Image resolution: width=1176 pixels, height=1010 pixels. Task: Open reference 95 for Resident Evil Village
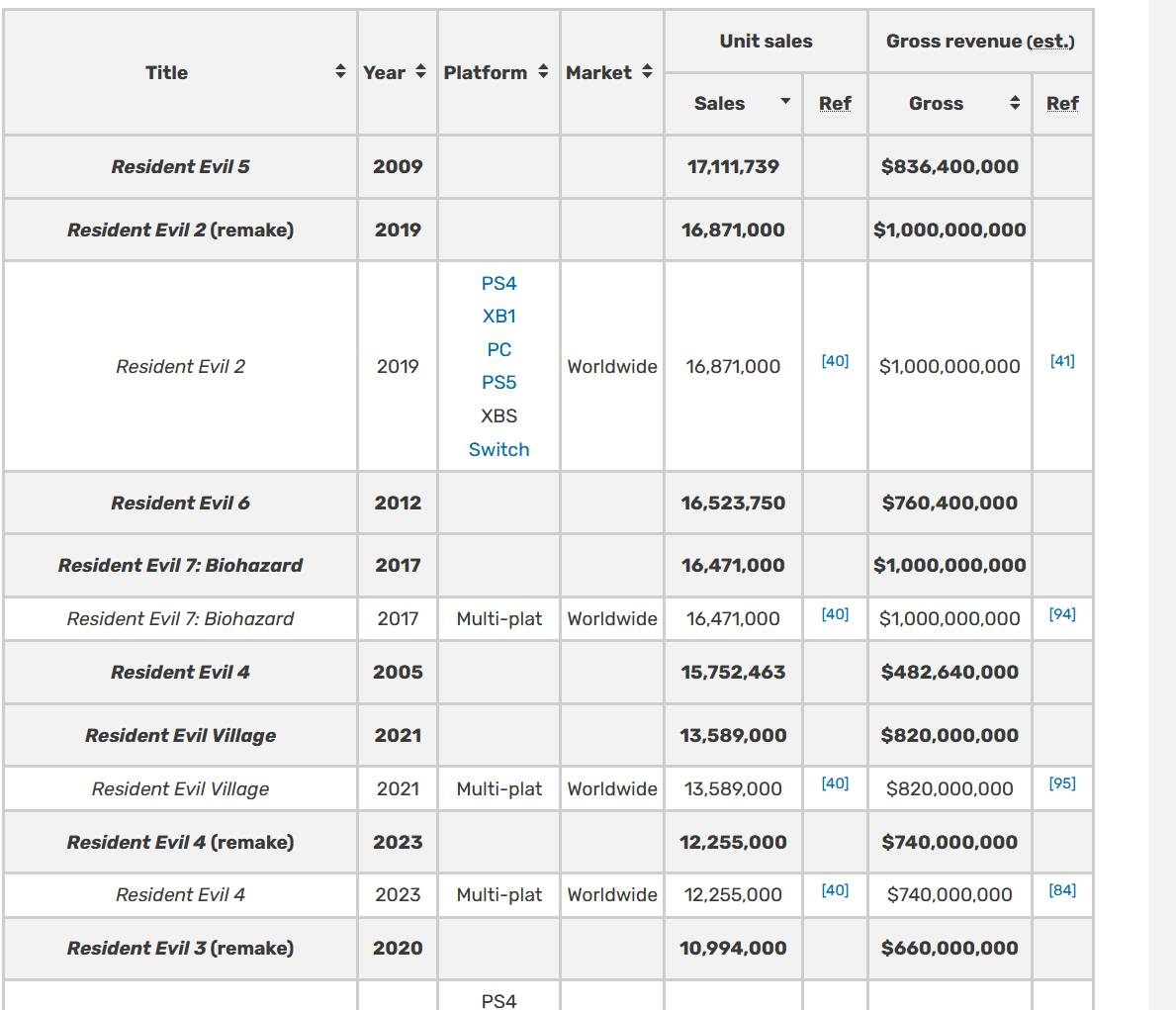coord(1062,783)
